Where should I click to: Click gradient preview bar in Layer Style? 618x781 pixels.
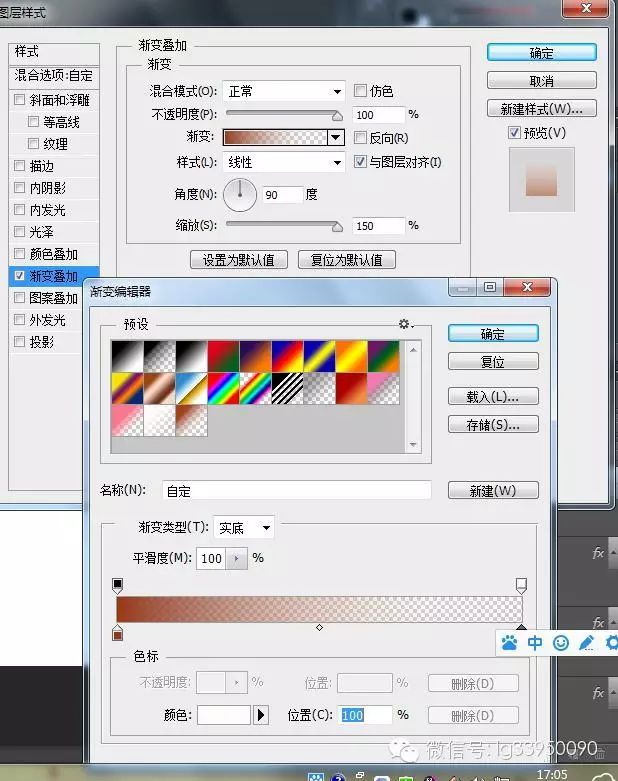275,137
